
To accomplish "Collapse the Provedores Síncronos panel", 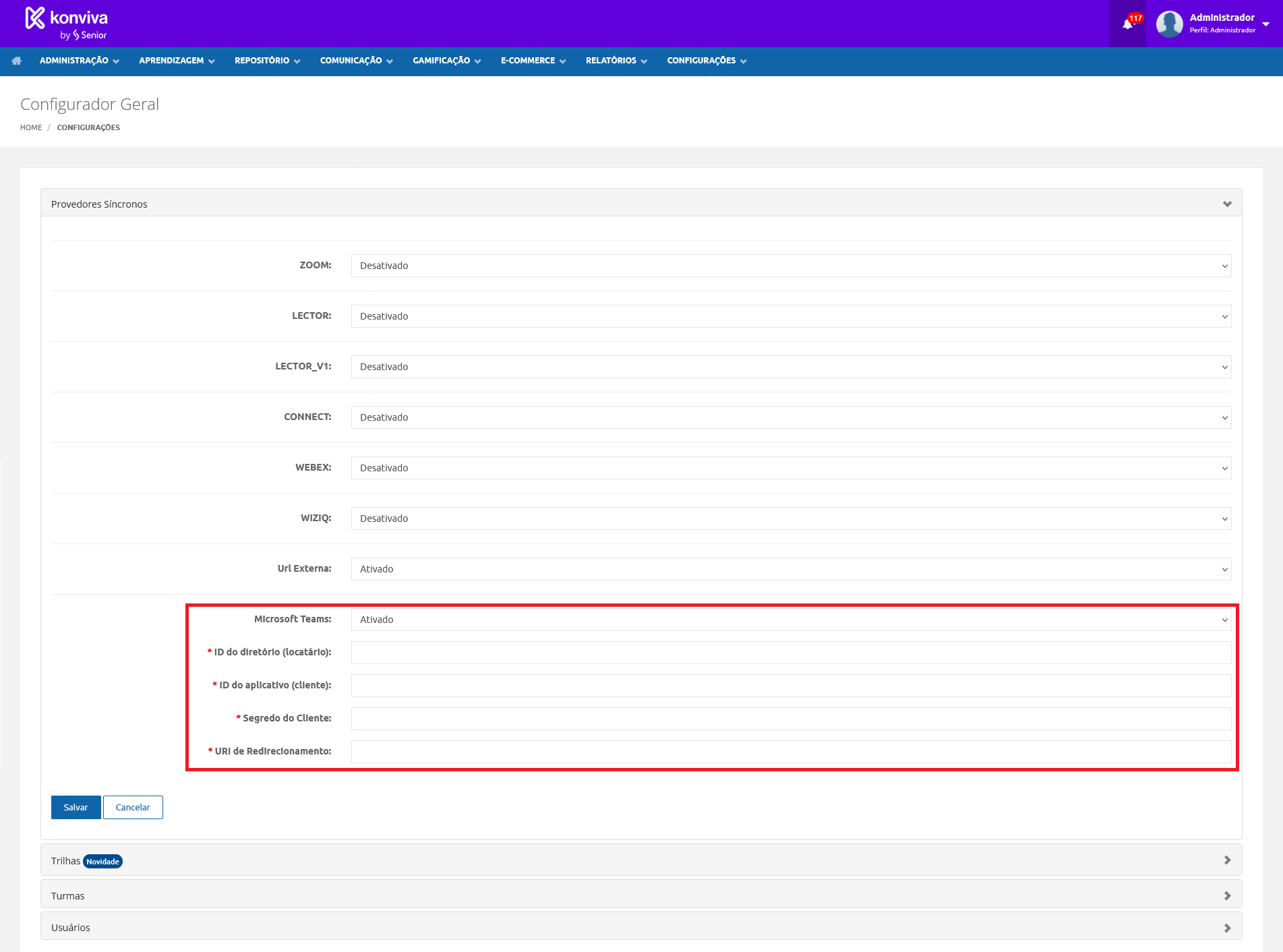I will pos(641,204).
